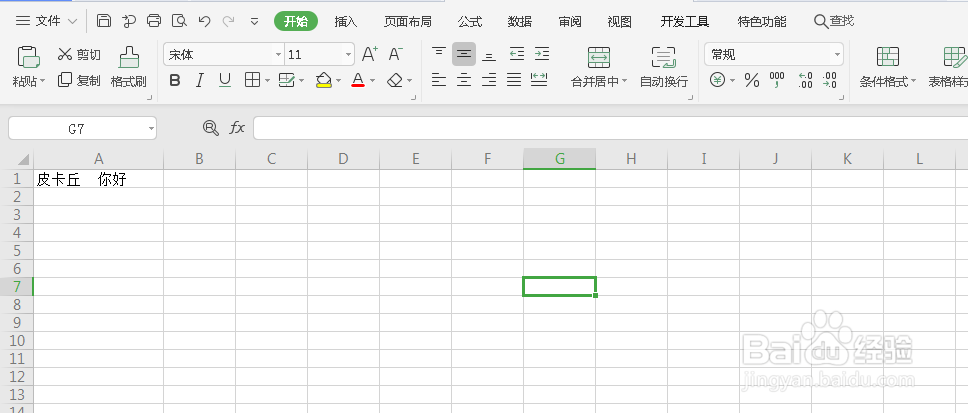The image size is (968, 413).
Task: Decrease font size with A- icon
Action: point(396,54)
